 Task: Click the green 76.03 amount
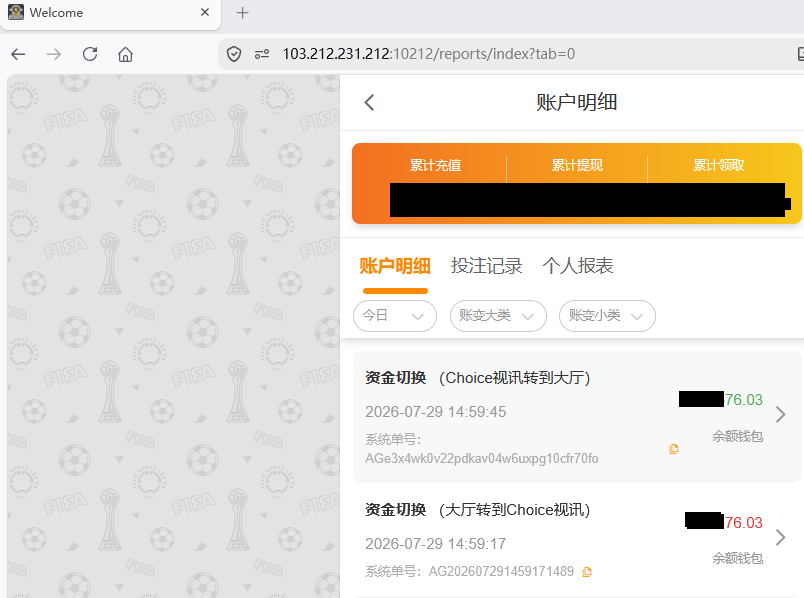click(x=743, y=400)
